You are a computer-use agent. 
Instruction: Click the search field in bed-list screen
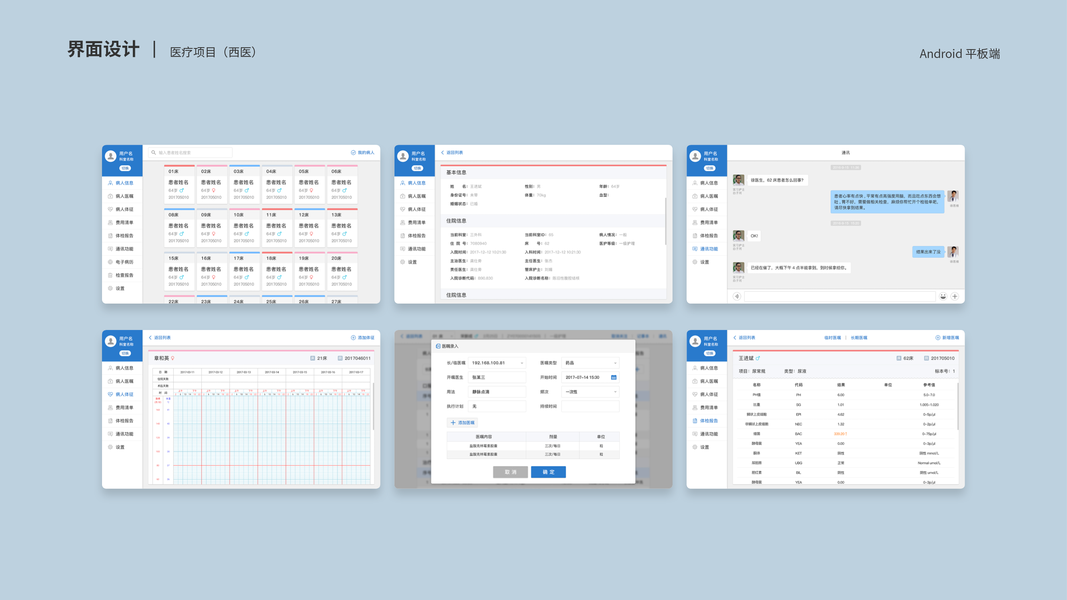191,152
